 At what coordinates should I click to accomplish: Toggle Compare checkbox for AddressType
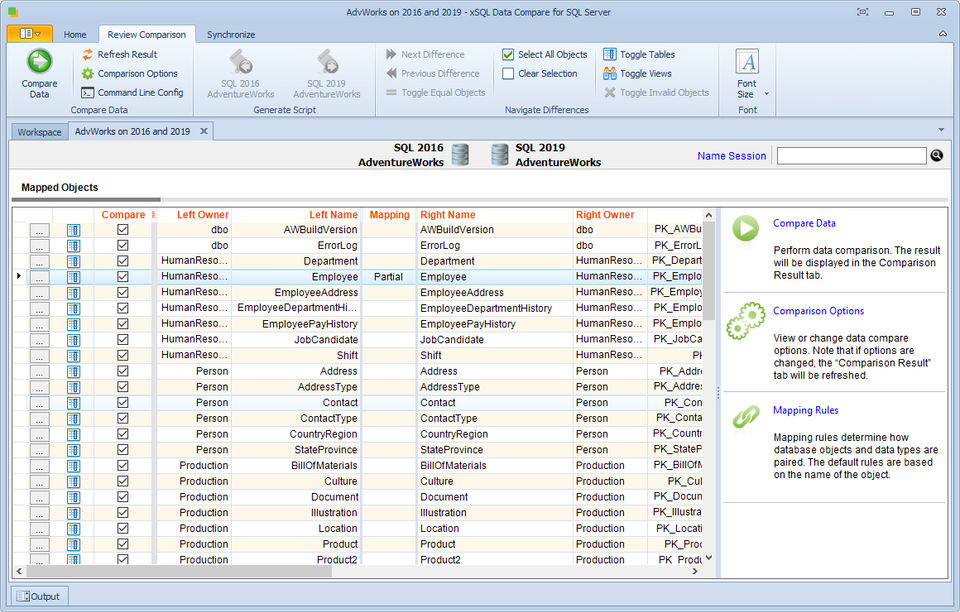[x=123, y=387]
